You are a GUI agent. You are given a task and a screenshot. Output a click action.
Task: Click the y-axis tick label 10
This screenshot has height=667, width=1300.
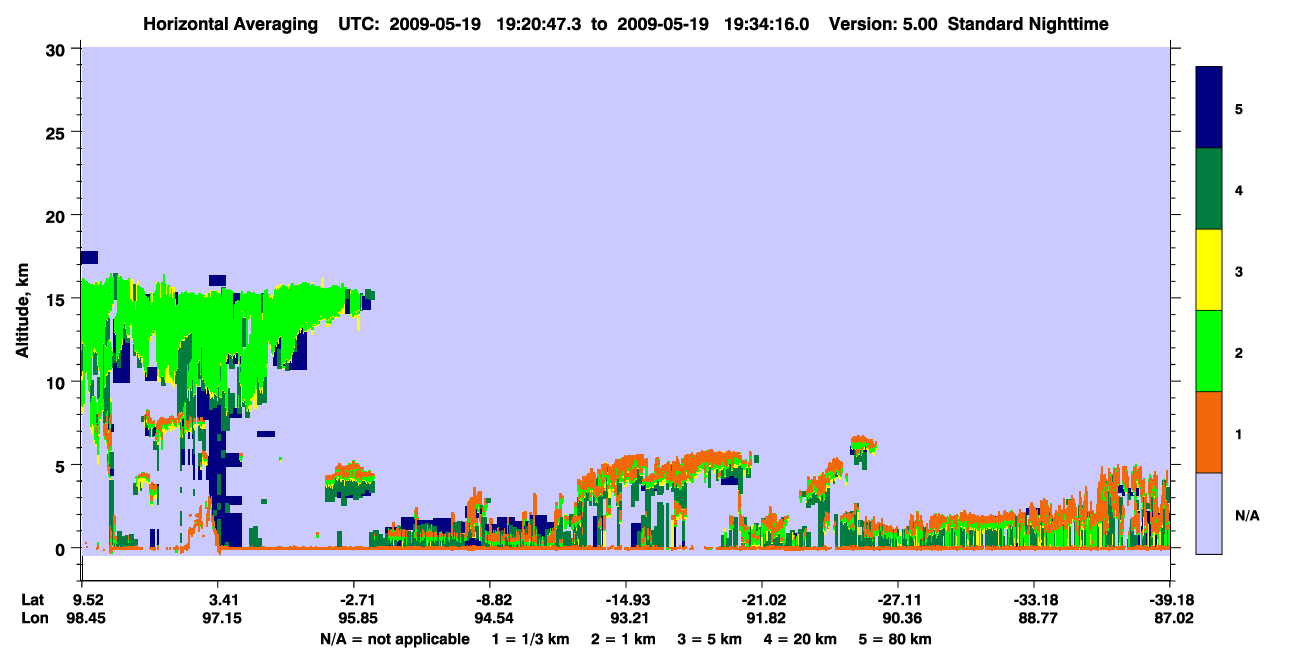57,382
